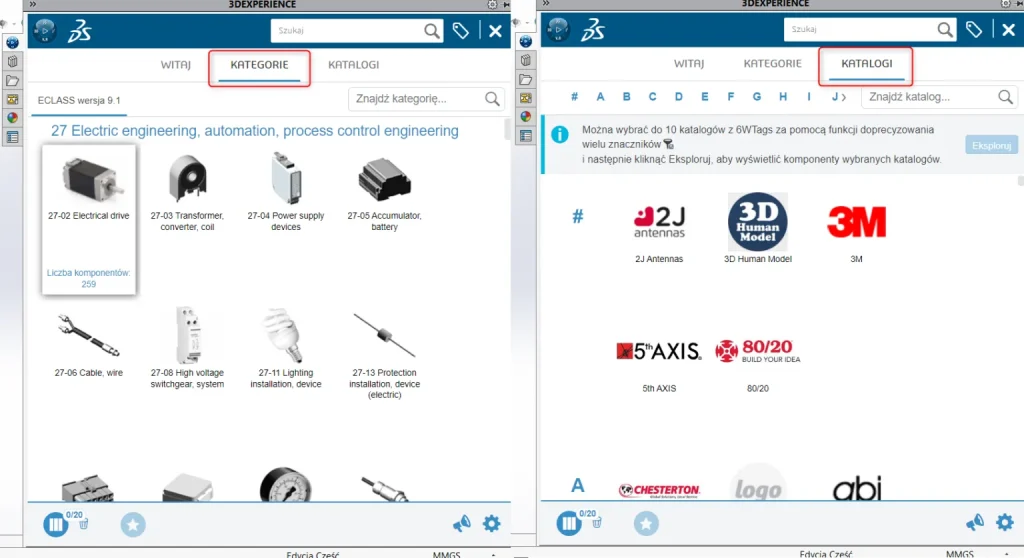Open compare basket icon in left panel

click(x=56, y=524)
